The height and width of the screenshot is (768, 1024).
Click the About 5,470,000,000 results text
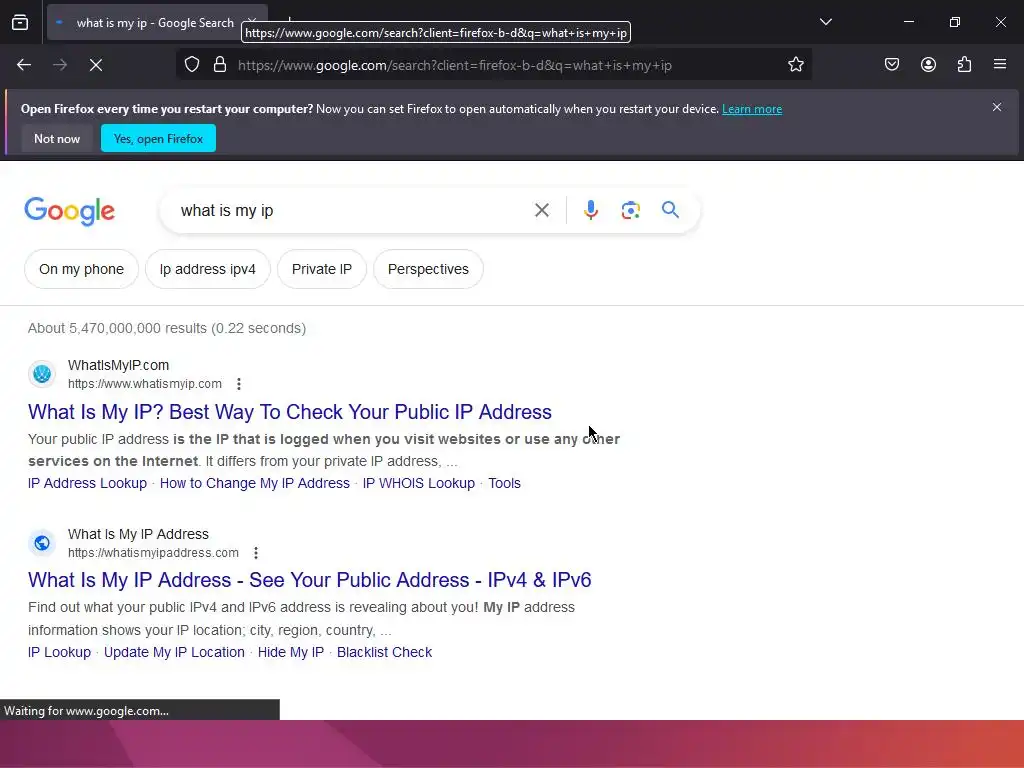click(167, 328)
